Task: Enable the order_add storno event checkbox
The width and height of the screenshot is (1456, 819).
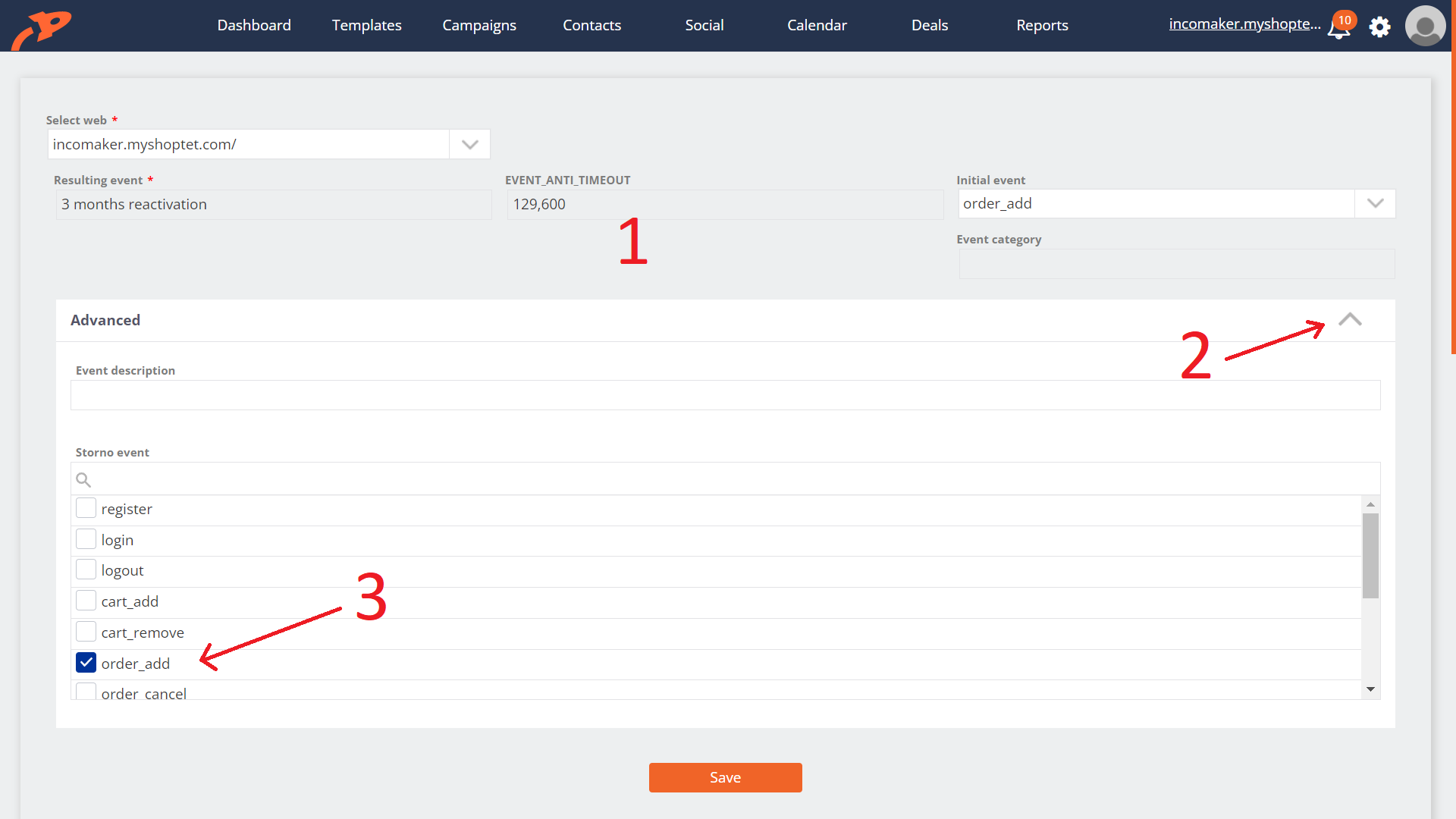Action: click(86, 662)
